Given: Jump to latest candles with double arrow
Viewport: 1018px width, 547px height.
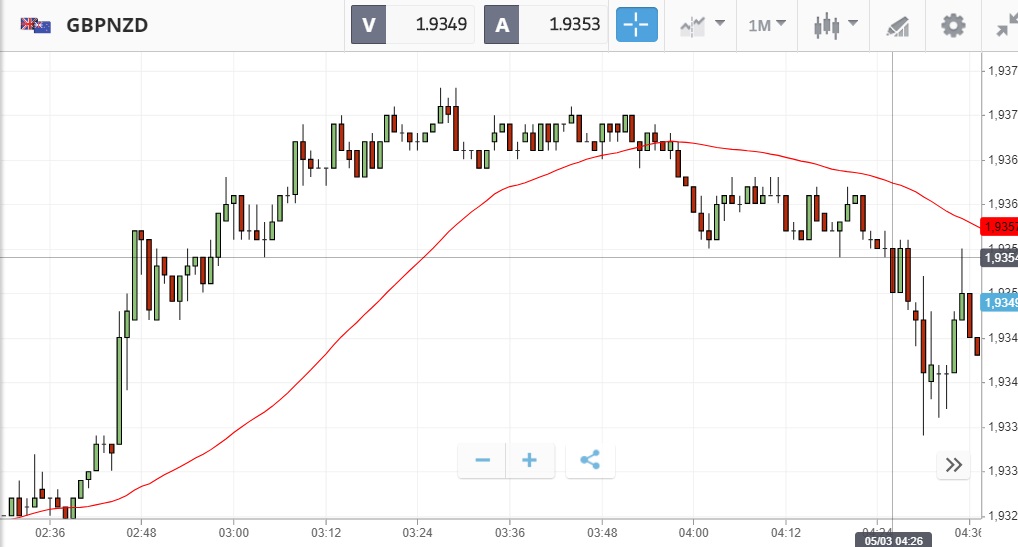Looking at the screenshot, I should coord(954,464).
